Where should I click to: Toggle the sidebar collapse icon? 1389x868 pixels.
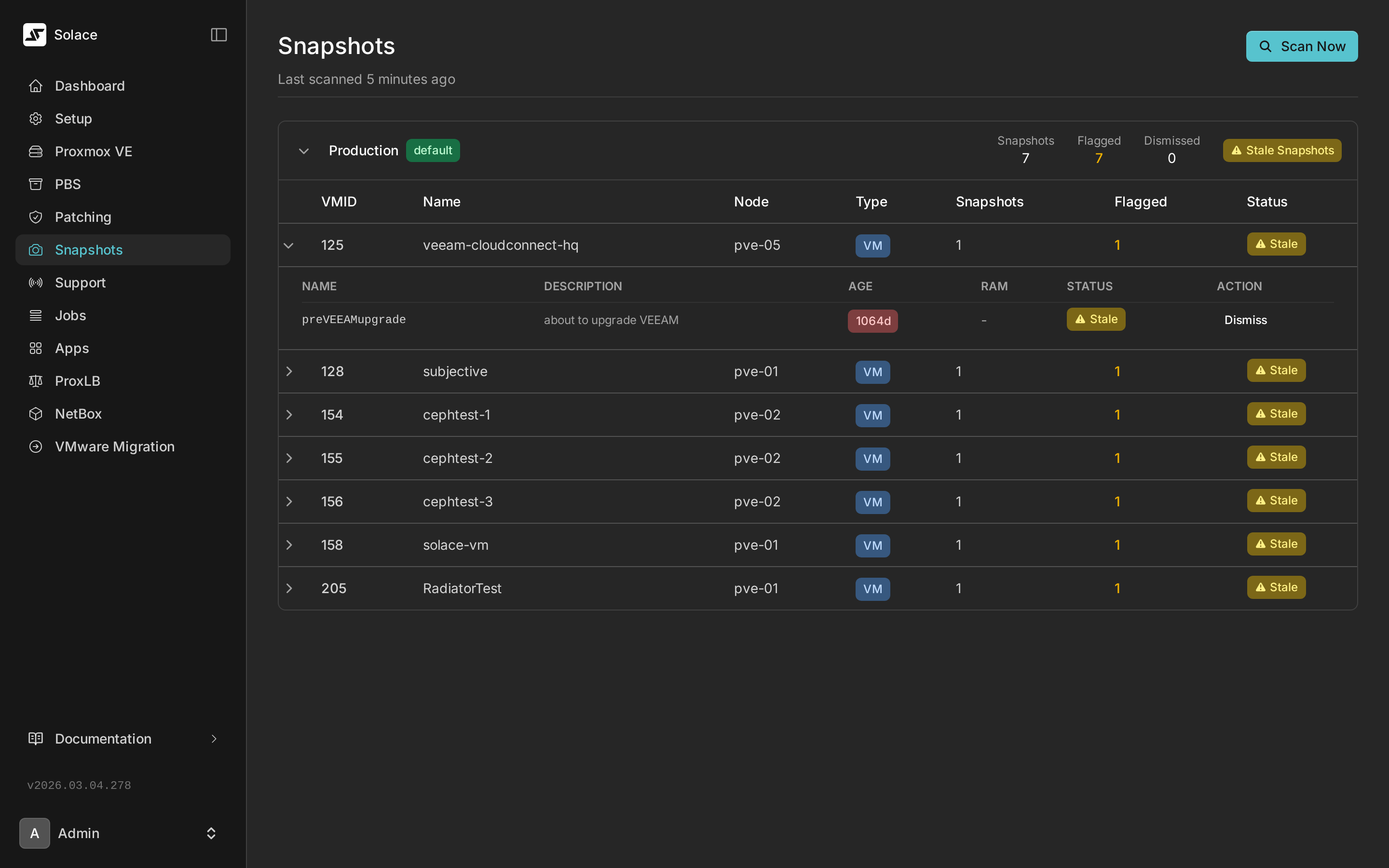218,35
